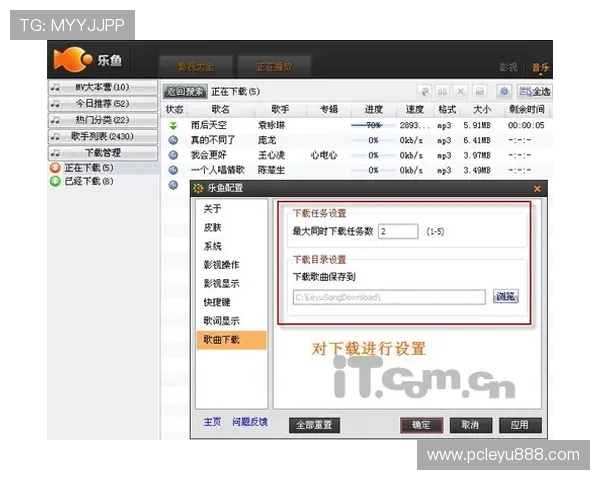Select song 雨后天空 in download list
The width and height of the screenshot is (600, 480).
point(209,125)
